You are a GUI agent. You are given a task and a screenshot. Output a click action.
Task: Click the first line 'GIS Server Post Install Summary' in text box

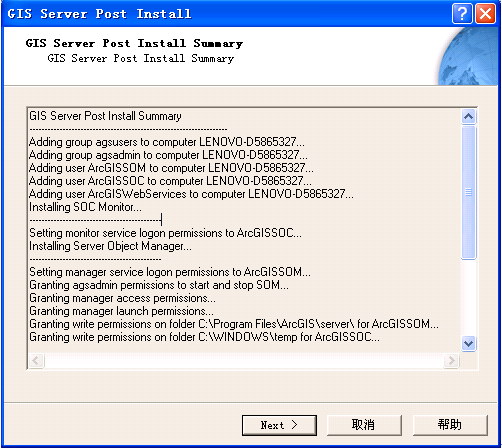click(105, 116)
